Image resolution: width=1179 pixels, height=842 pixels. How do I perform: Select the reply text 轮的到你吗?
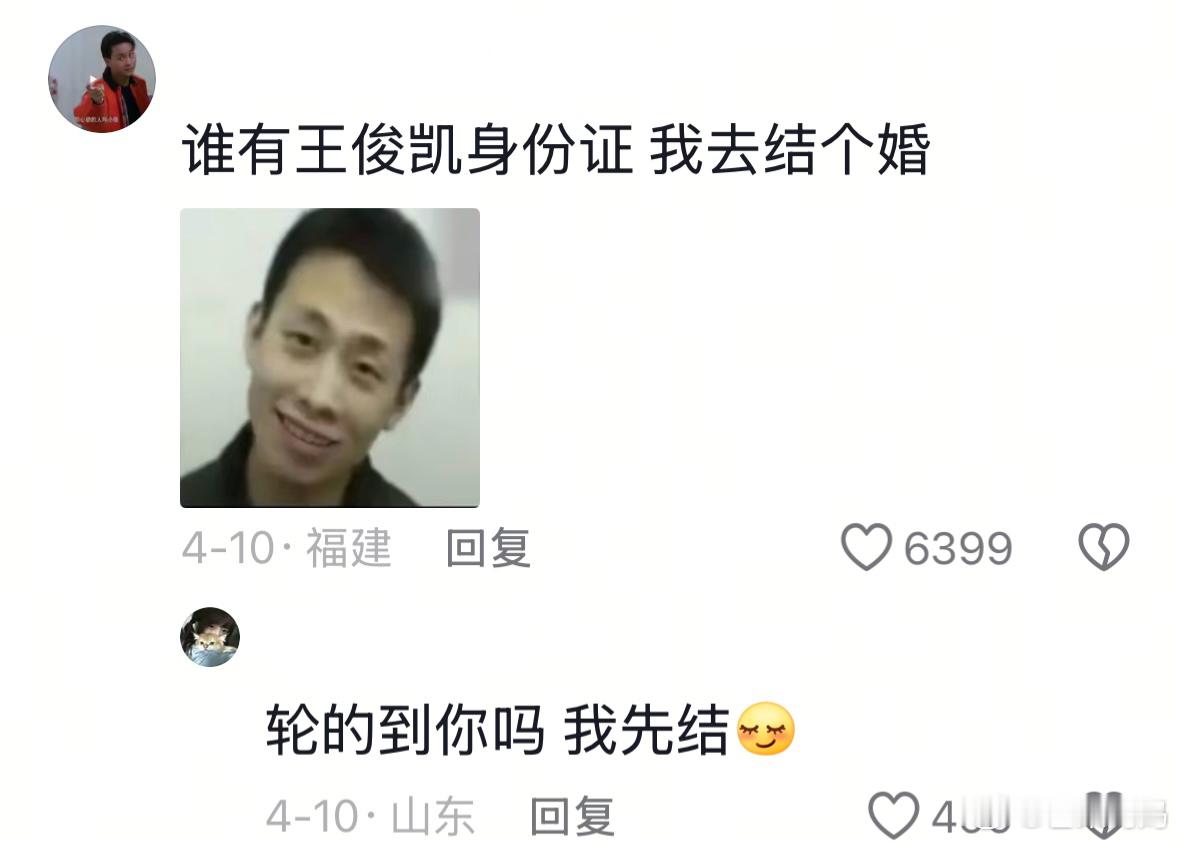(x=405, y=730)
